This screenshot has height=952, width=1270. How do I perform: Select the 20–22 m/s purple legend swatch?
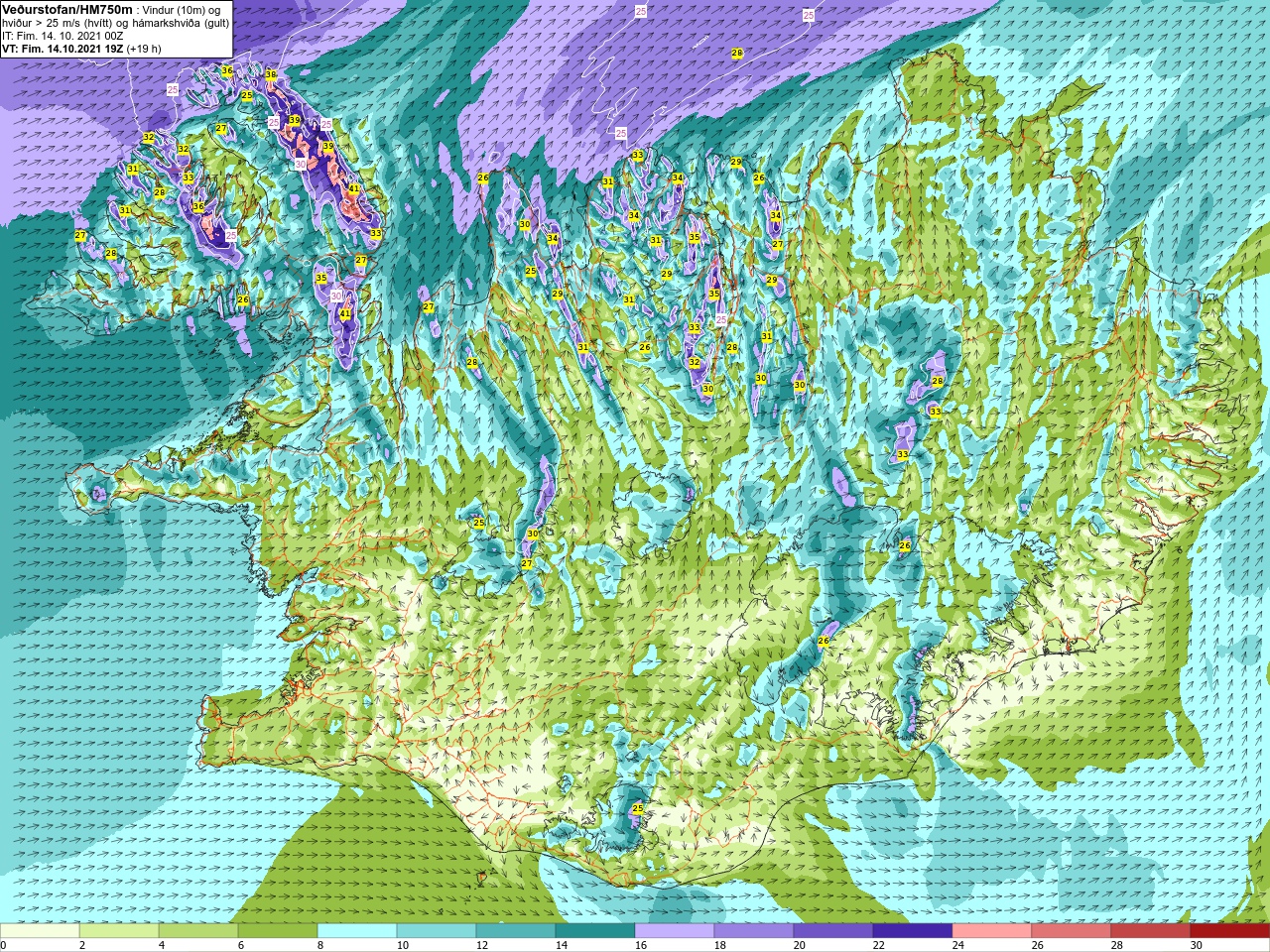[x=833, y=931]
